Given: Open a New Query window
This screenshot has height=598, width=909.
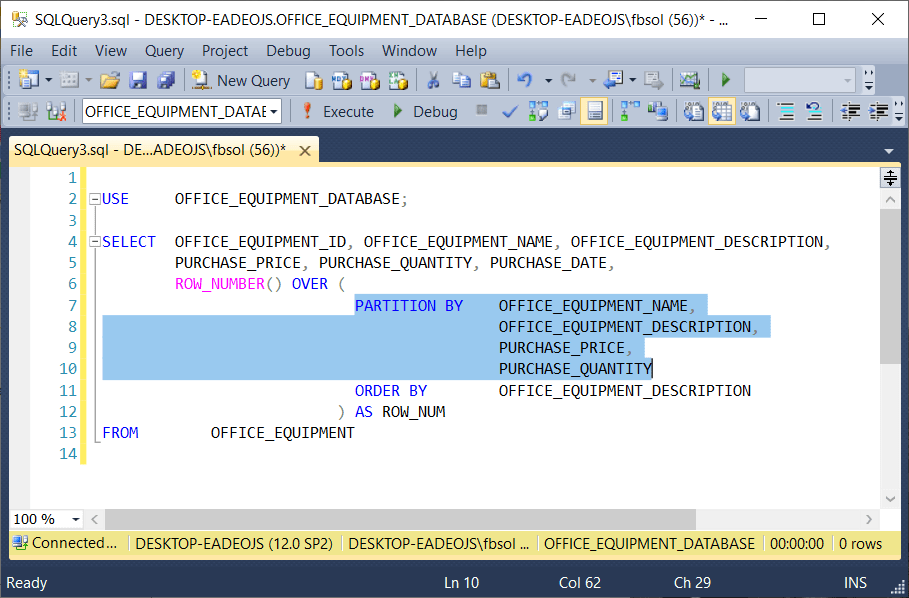Looking at the screenshot, I should click(240, 80).
